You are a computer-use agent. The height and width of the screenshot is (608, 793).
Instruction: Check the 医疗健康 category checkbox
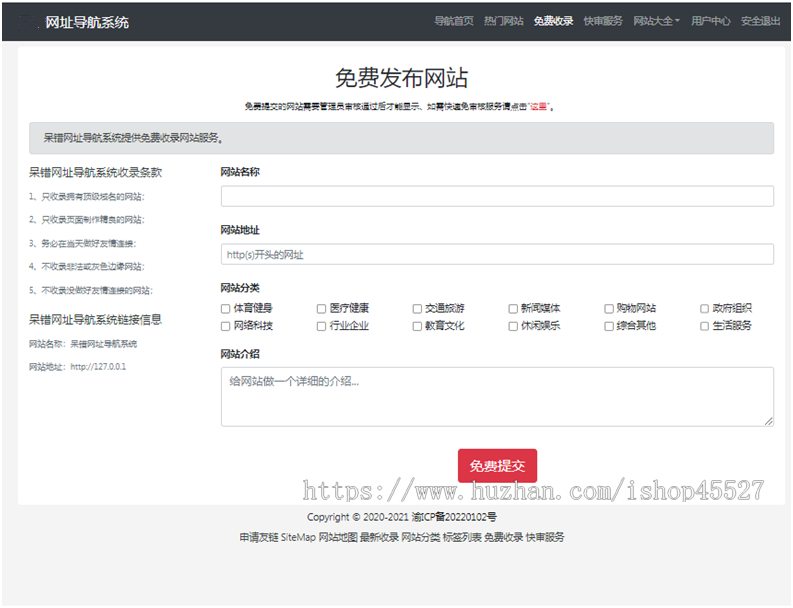(x=321, y=309)
